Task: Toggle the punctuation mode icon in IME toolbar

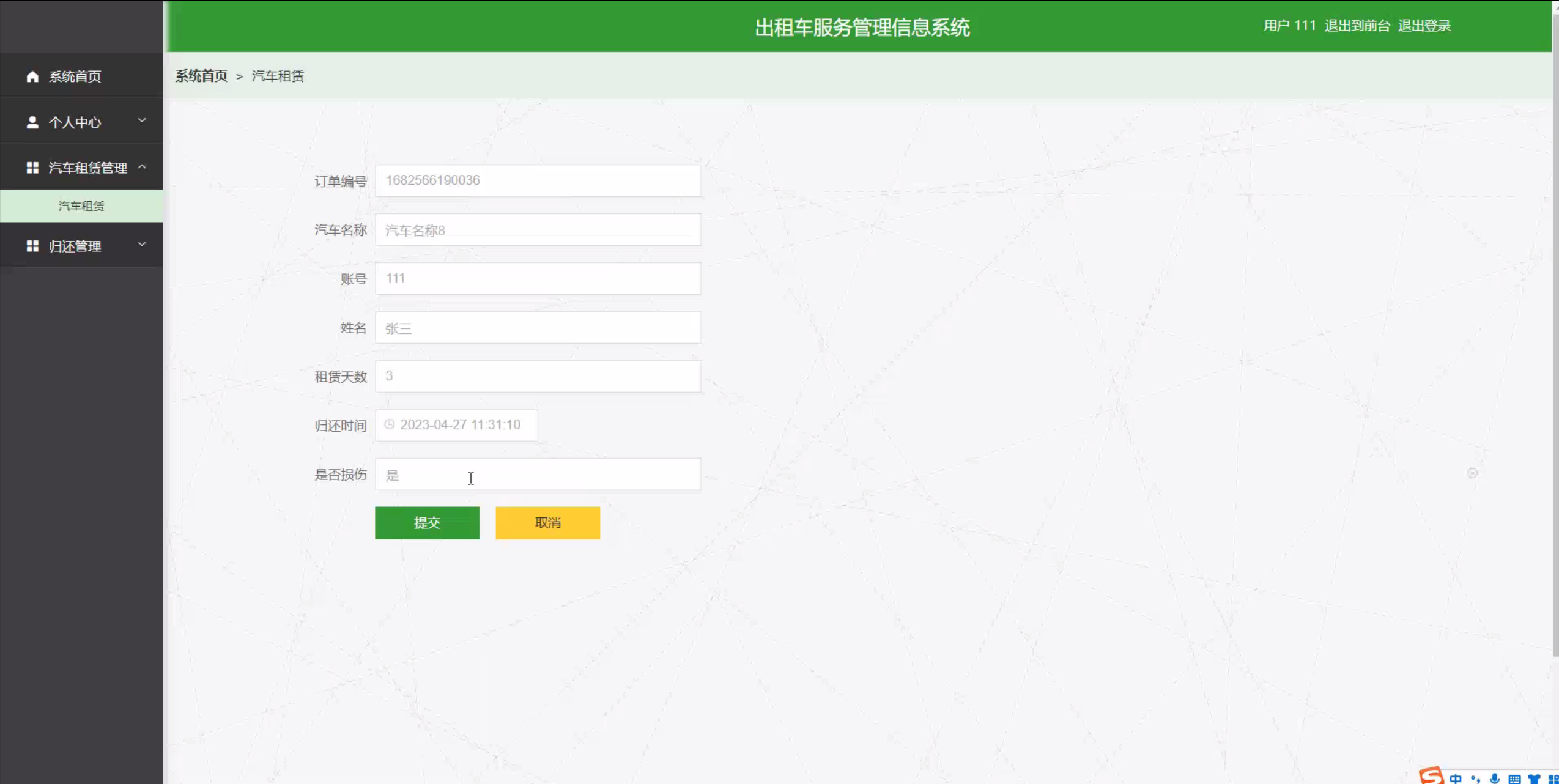Action: 1475,778
